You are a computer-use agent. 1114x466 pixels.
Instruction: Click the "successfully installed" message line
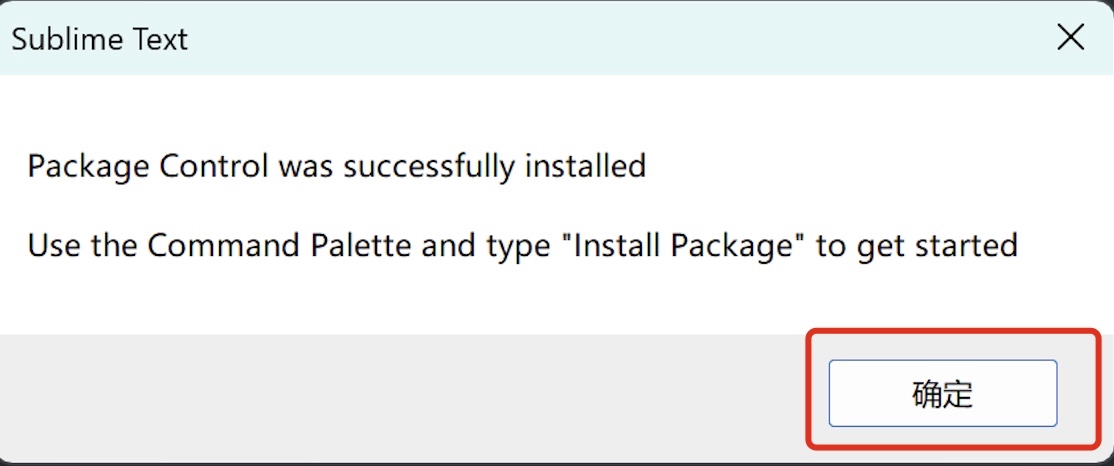tap(336, 165)
